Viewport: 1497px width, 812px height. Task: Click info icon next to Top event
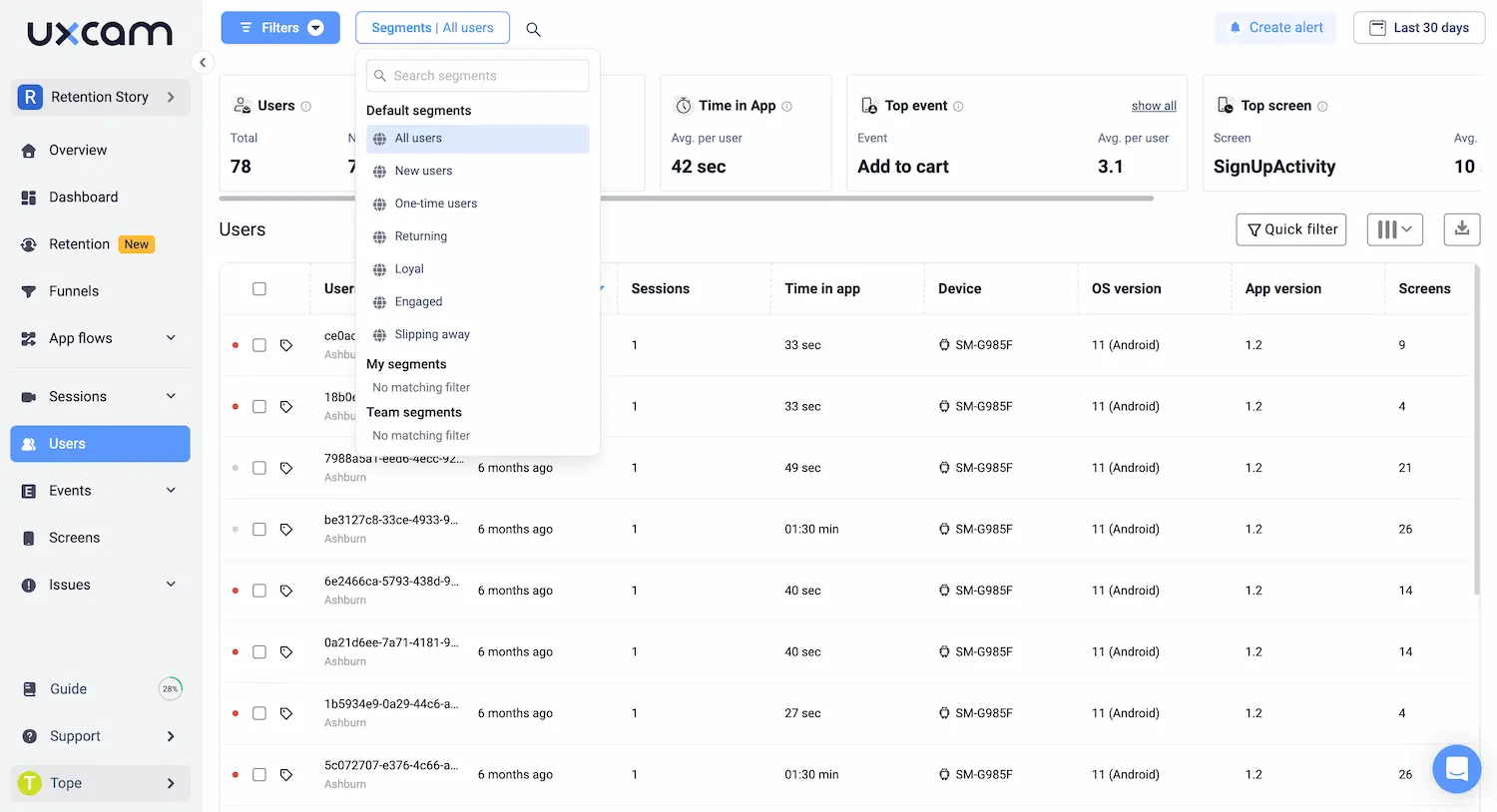click(x=959, y=106)
